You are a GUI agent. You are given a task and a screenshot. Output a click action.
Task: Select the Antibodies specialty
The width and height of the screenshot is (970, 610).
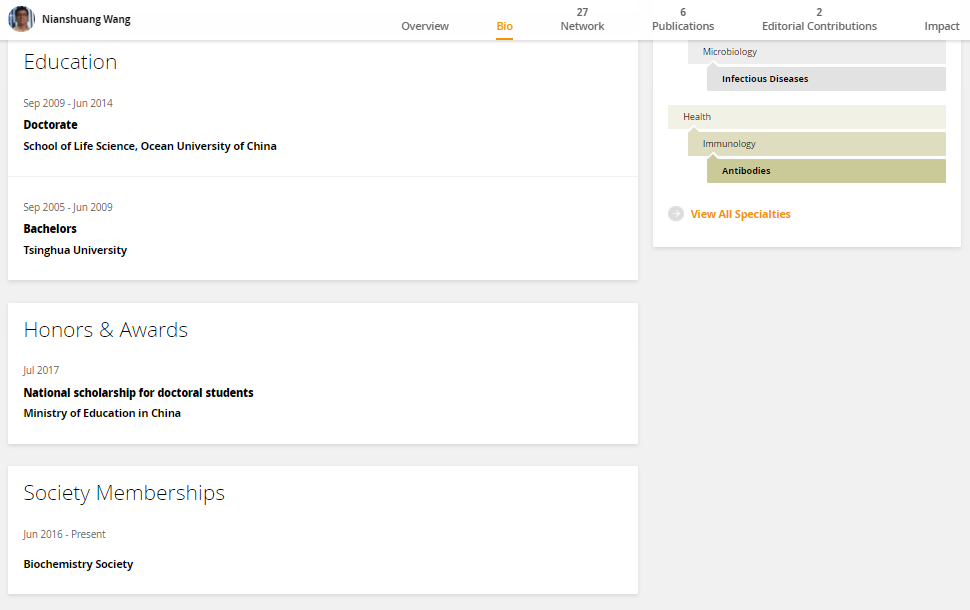(826, 171)
